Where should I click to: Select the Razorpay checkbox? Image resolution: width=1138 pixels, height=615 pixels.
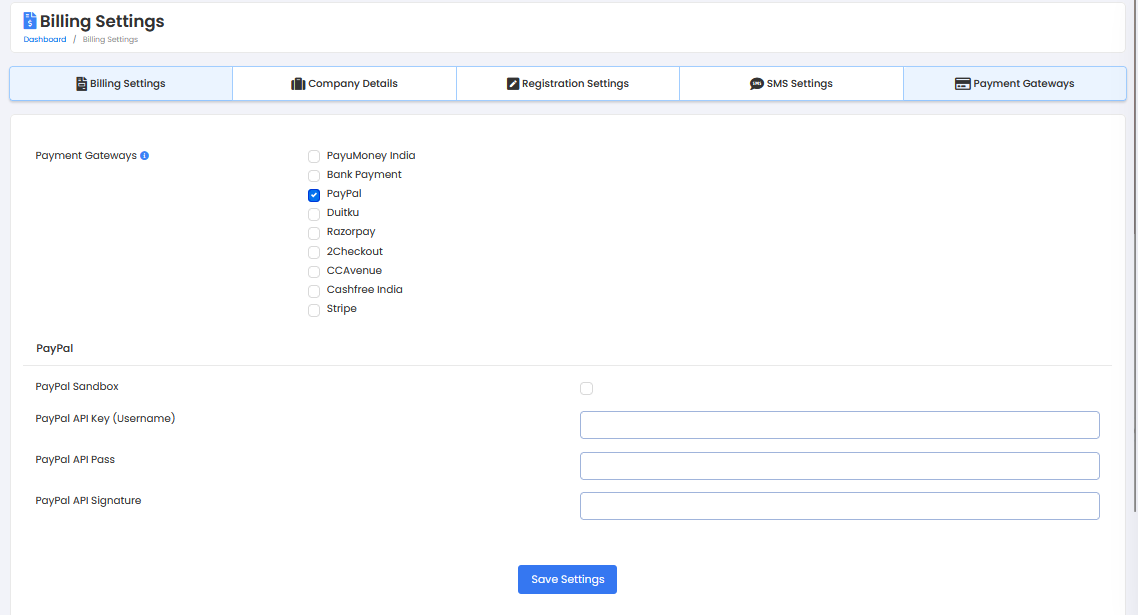(314, 233)
